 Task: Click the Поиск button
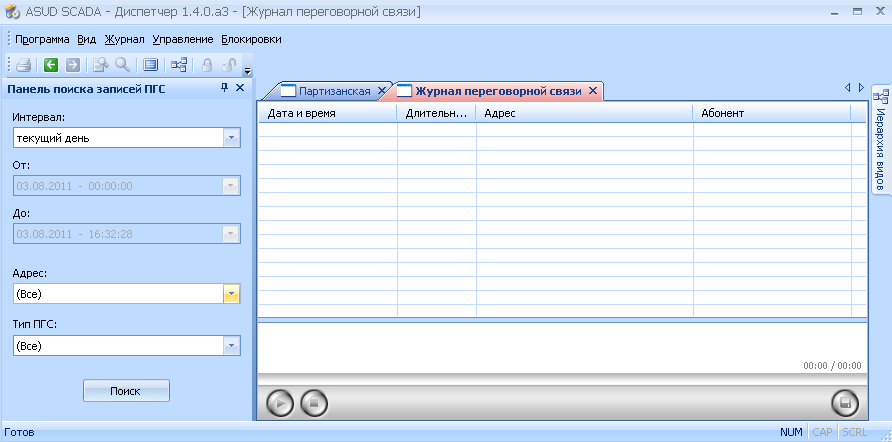click(x=126, y=391)
